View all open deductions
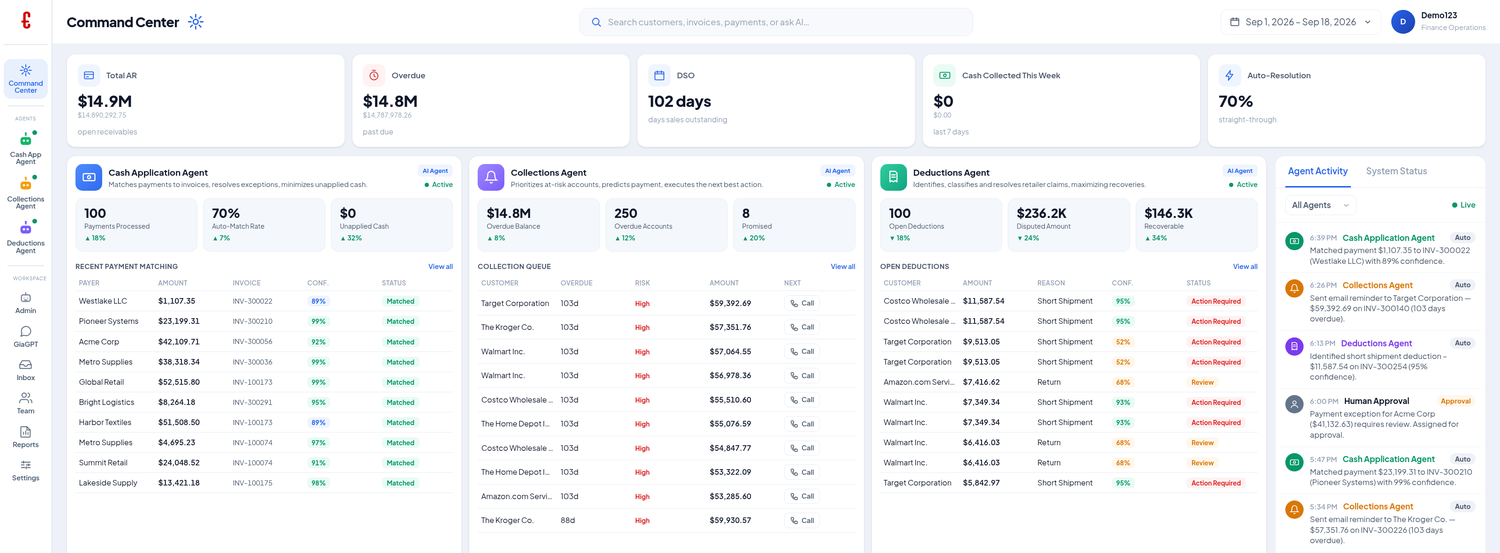1500x553 pixels. click(1245, 267)
